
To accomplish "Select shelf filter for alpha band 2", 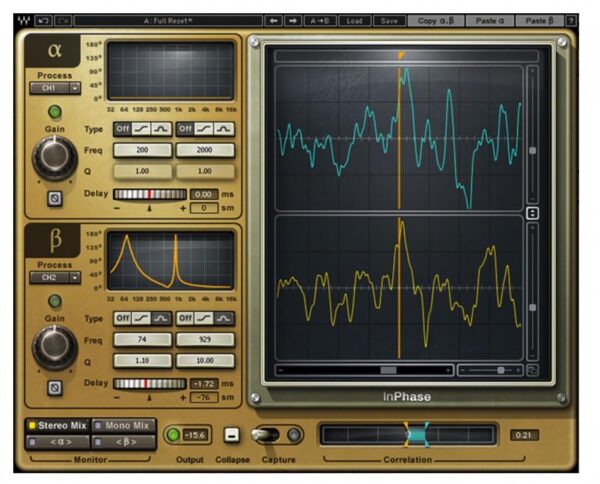I will point(204,129).
